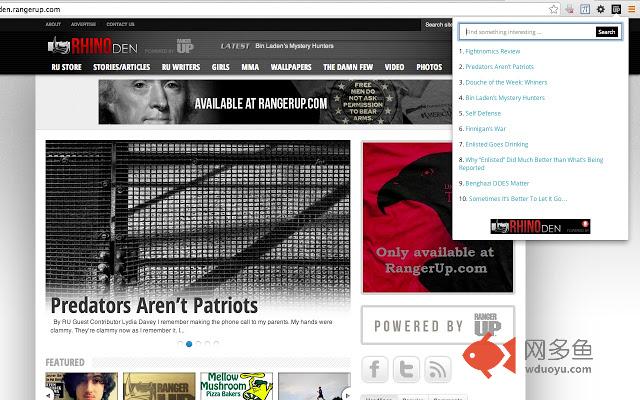Select the second carousel slide dot
Image resolution: width=640 pixels, height=400 pixels.
click(x=188, y=343)
